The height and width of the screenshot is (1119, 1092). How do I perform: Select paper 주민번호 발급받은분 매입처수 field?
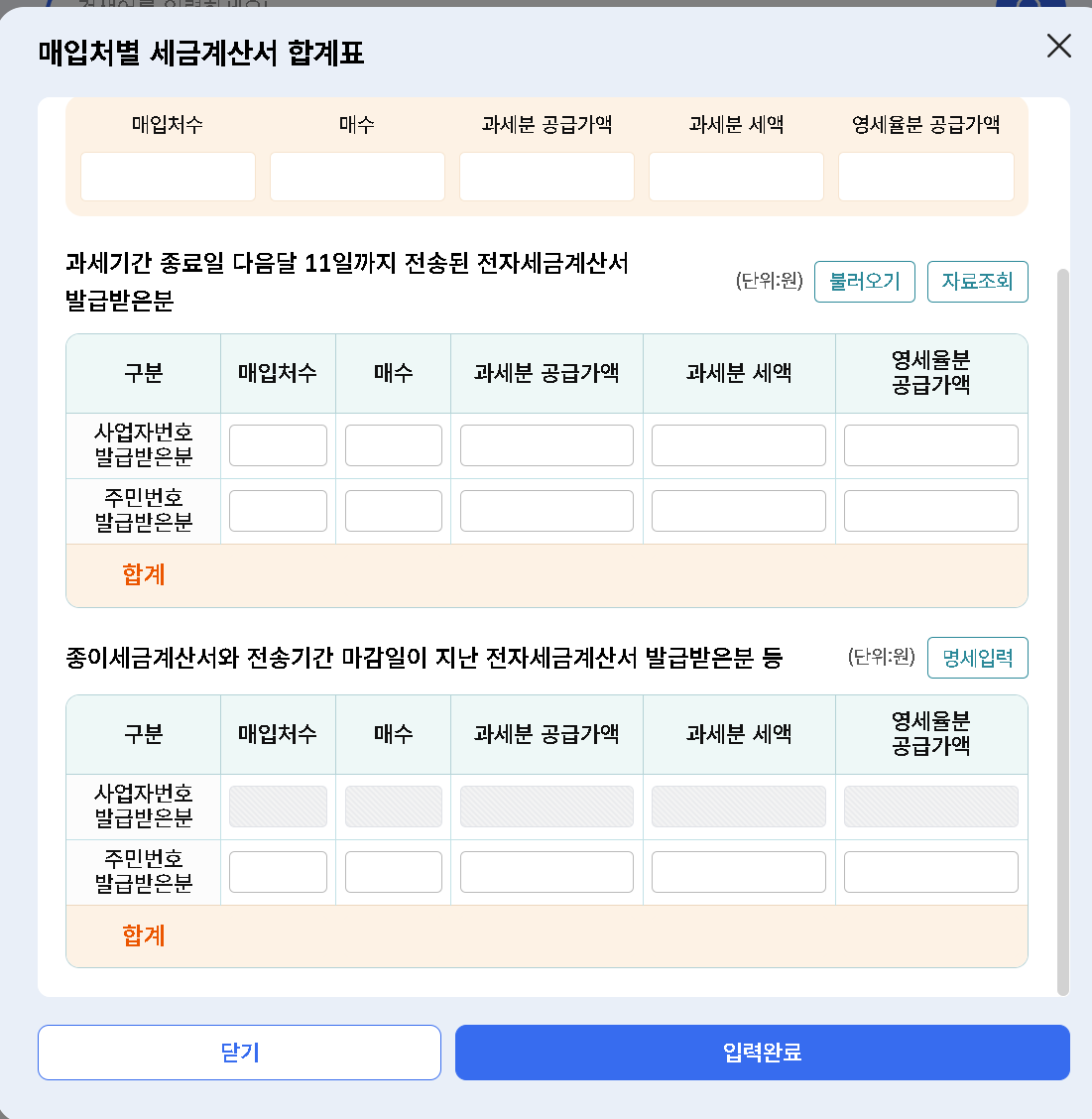coord(278,872)
